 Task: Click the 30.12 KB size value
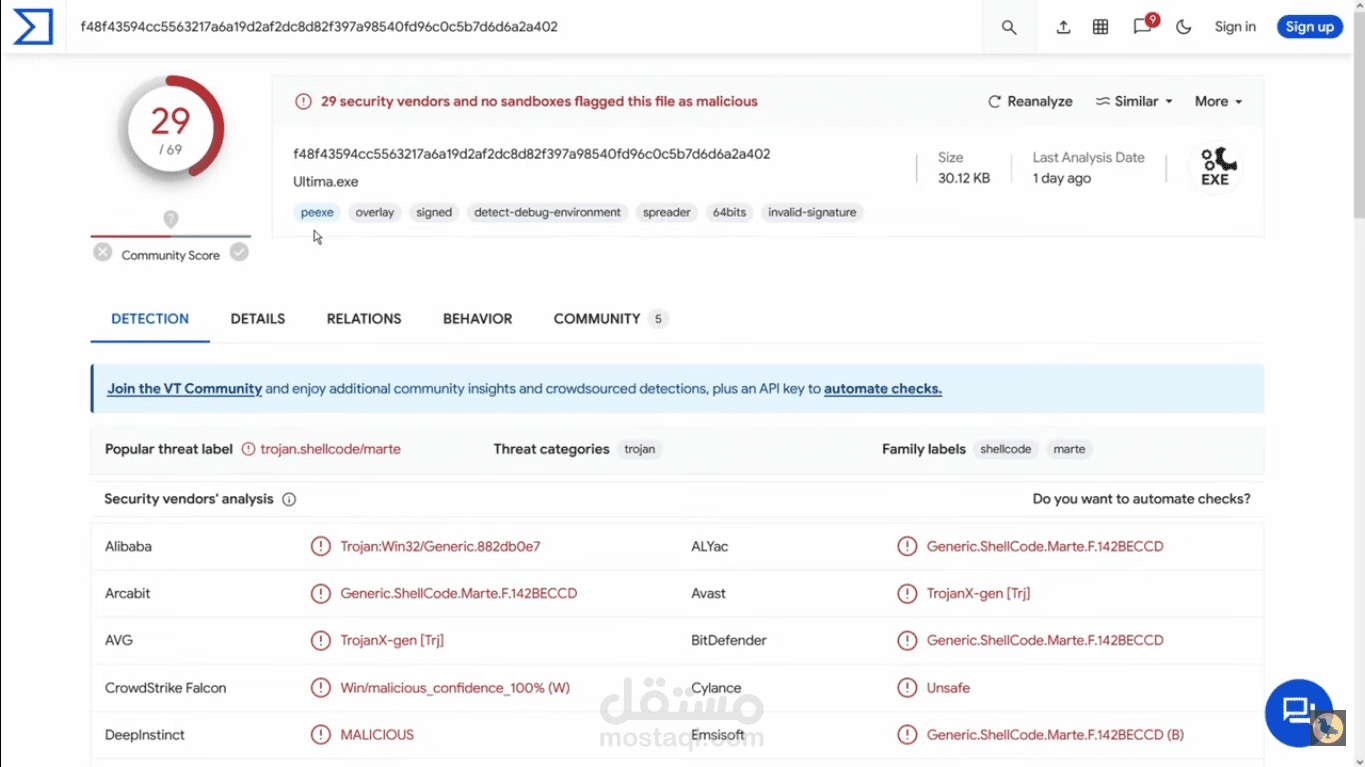(x=964, y=178)
